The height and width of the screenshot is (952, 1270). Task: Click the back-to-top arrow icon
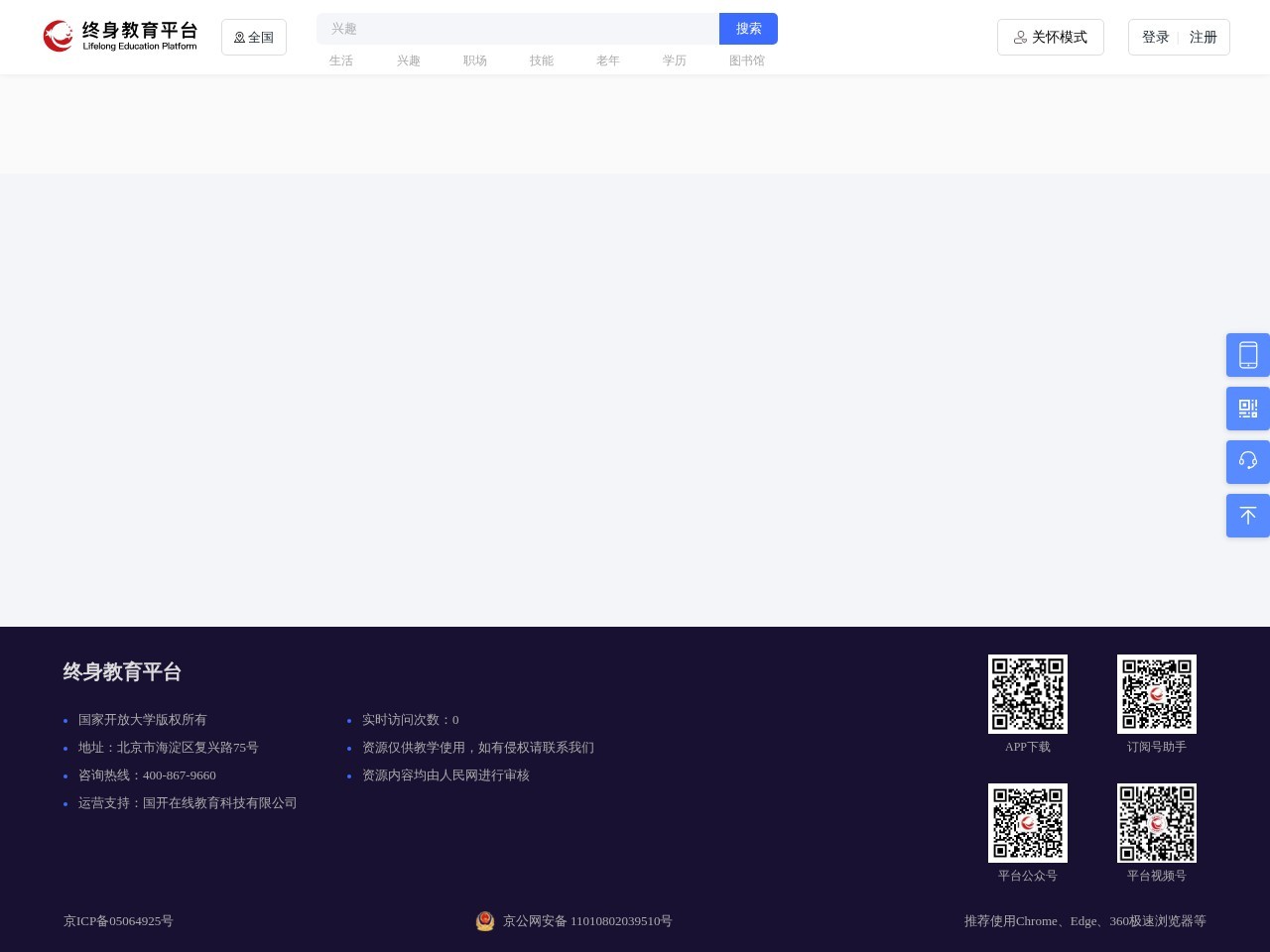(1247, 516)
